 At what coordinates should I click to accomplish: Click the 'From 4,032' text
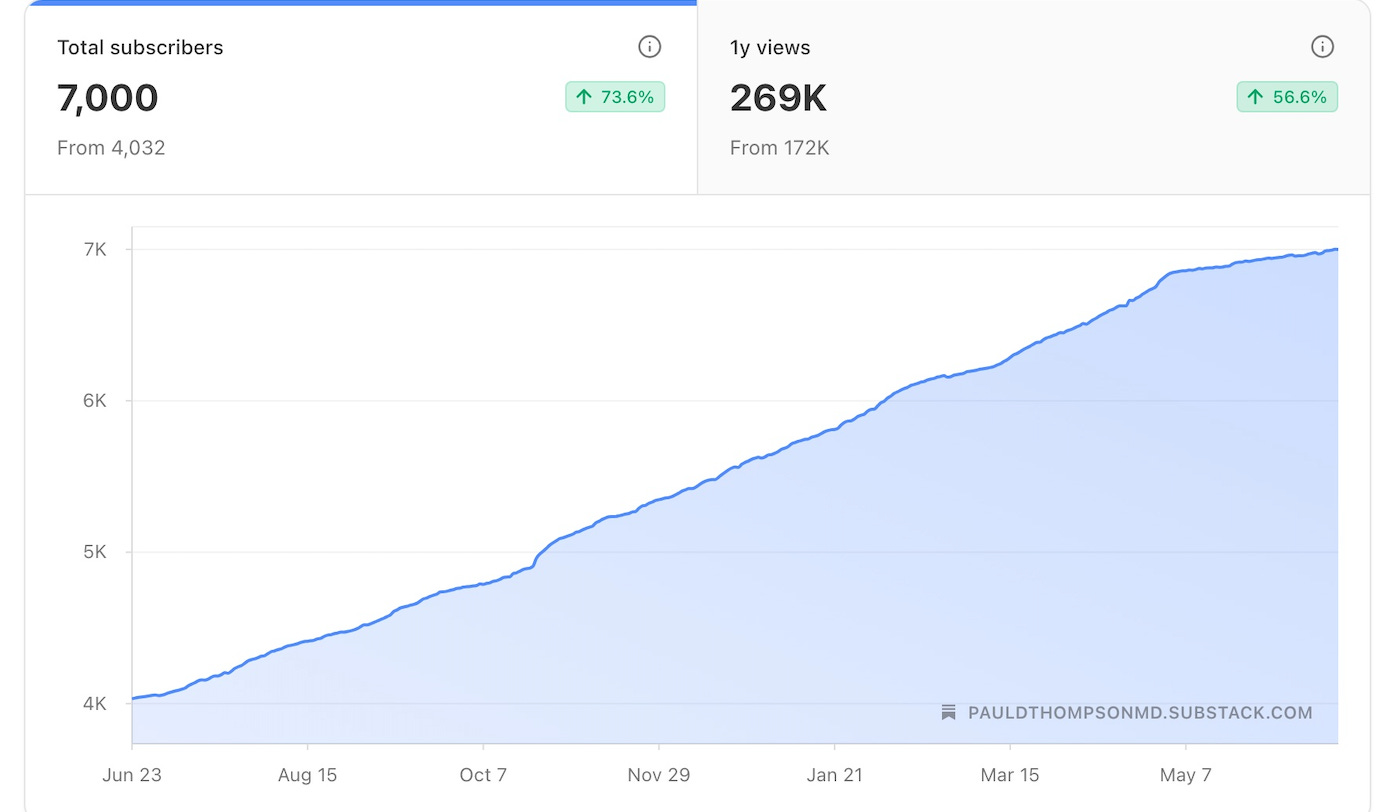pos(111,148)
